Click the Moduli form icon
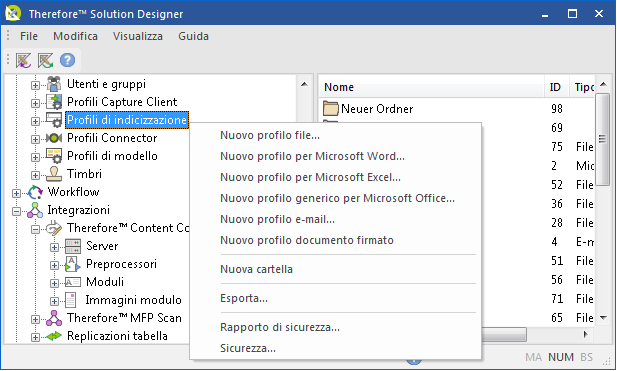Viewport: 617px width, 371px height. [73, 282]
